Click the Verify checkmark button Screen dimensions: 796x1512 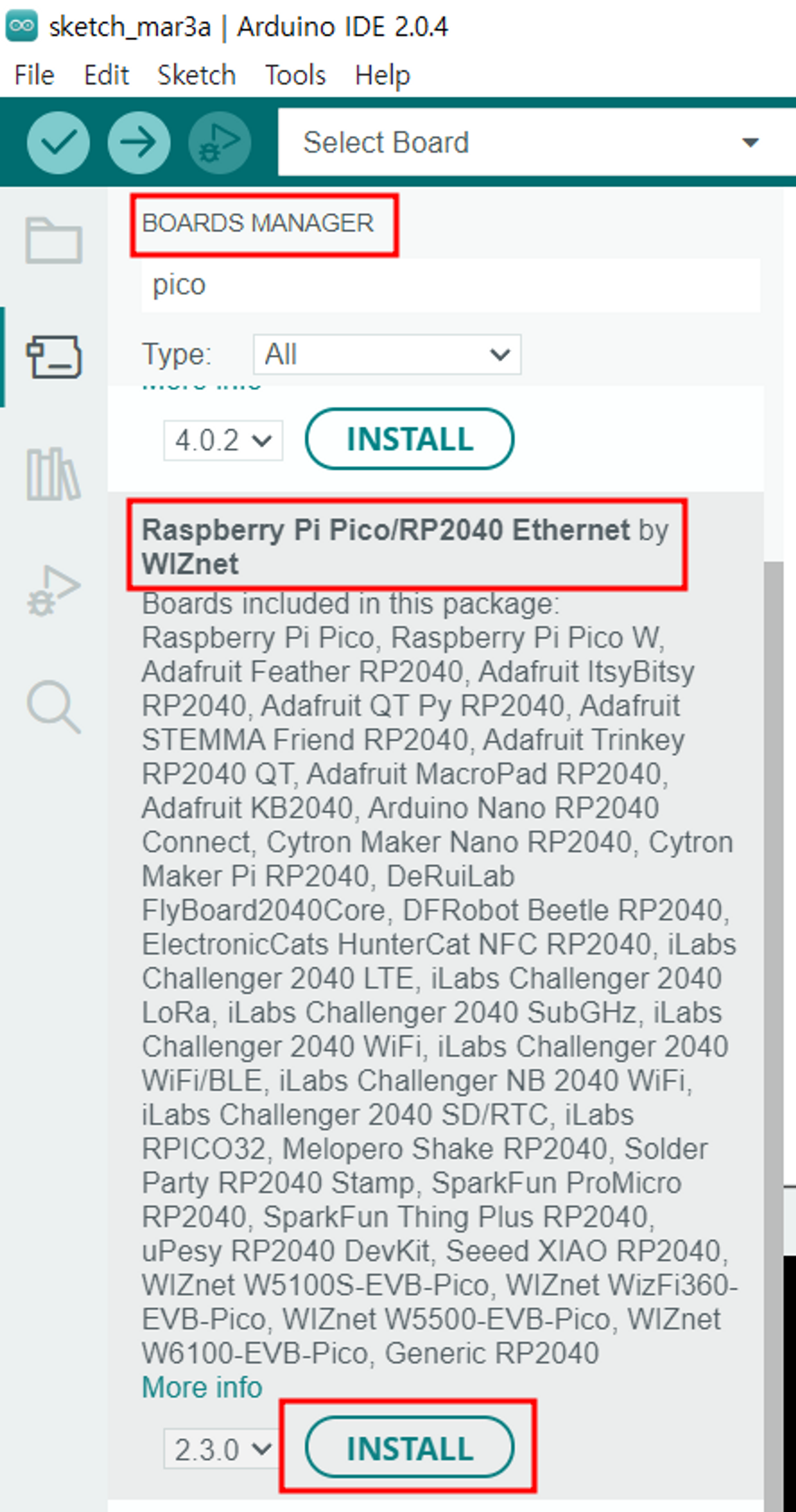coord(58,142)
